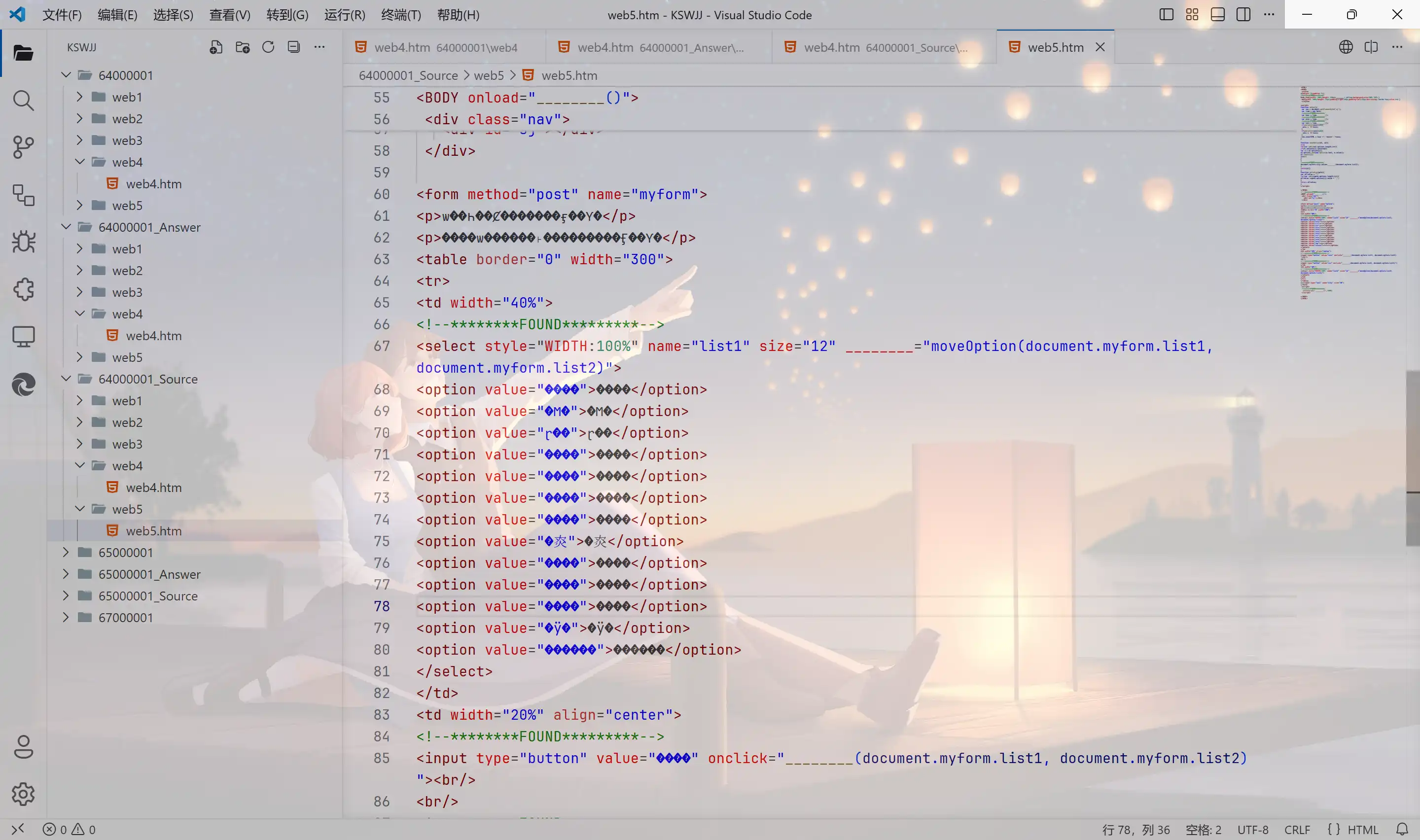Click the HTML language mode indicator
The height and width of the screenshot is (840, 1420).
point(1362,829)
